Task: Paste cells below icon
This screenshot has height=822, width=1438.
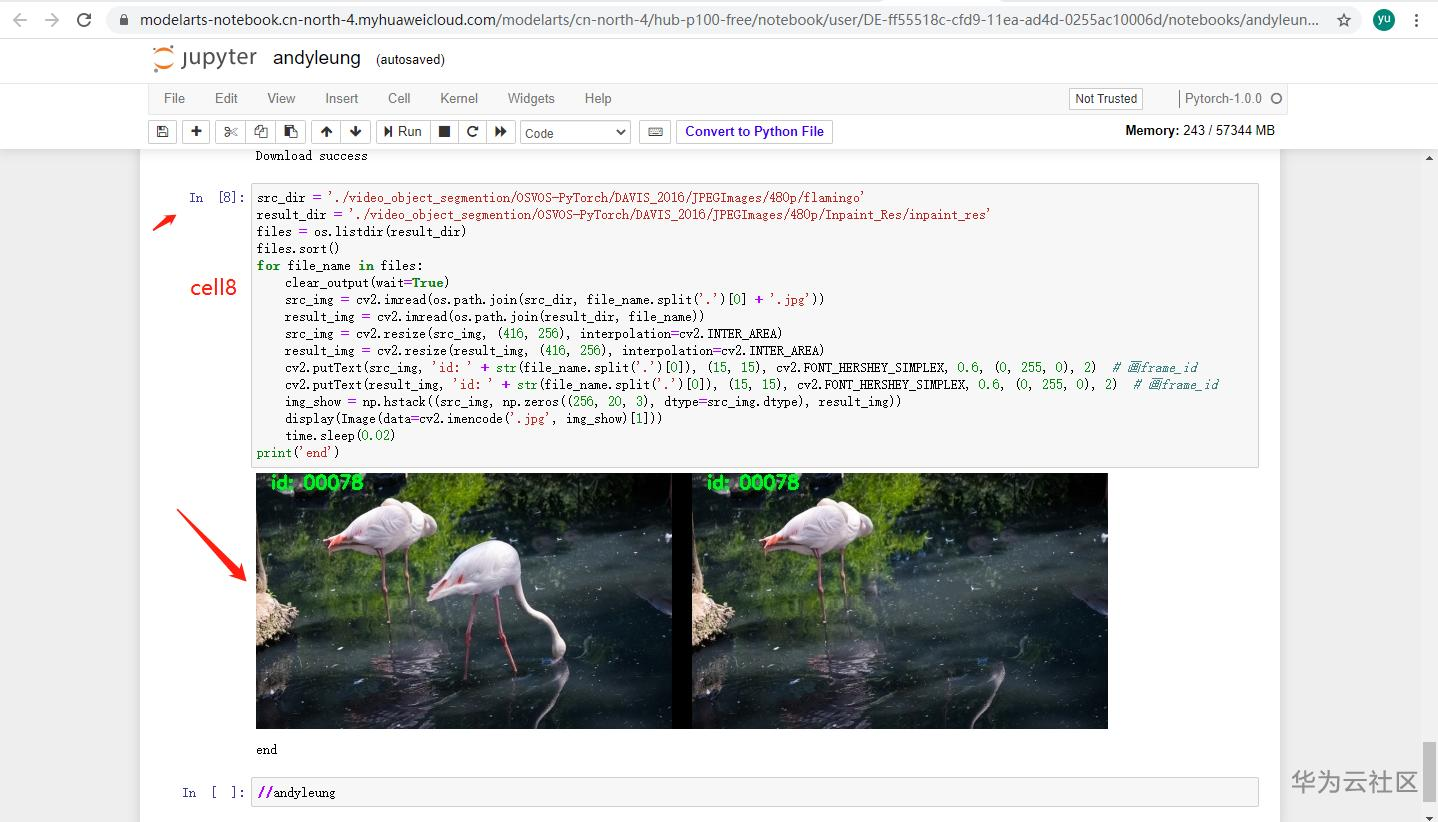Action: point(291,132)
